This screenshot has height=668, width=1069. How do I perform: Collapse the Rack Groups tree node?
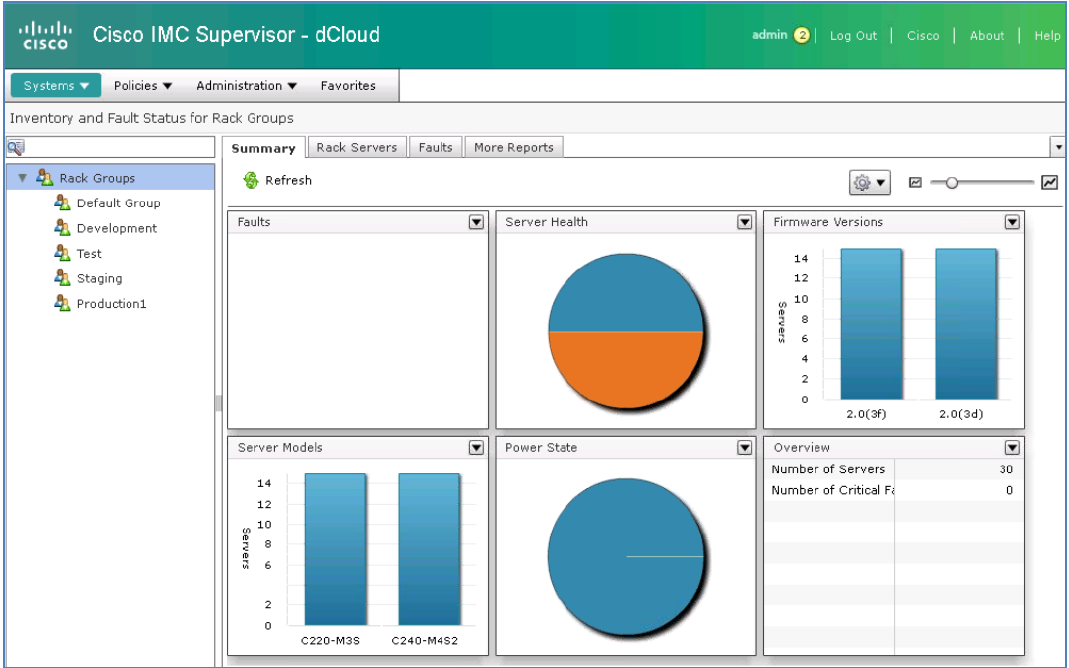(21, 177)
